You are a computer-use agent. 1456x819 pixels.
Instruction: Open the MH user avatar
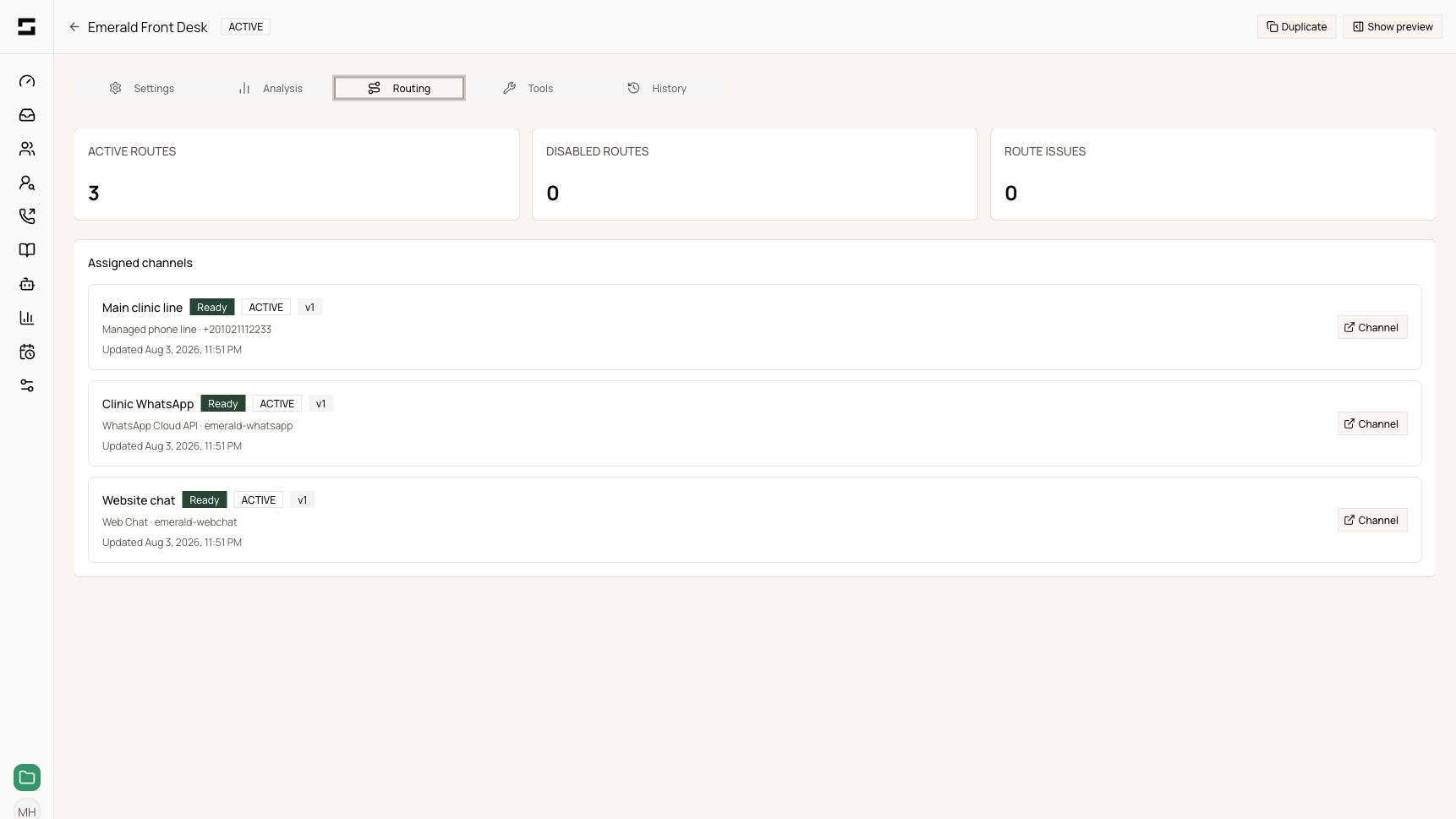[x=27, y=809]
